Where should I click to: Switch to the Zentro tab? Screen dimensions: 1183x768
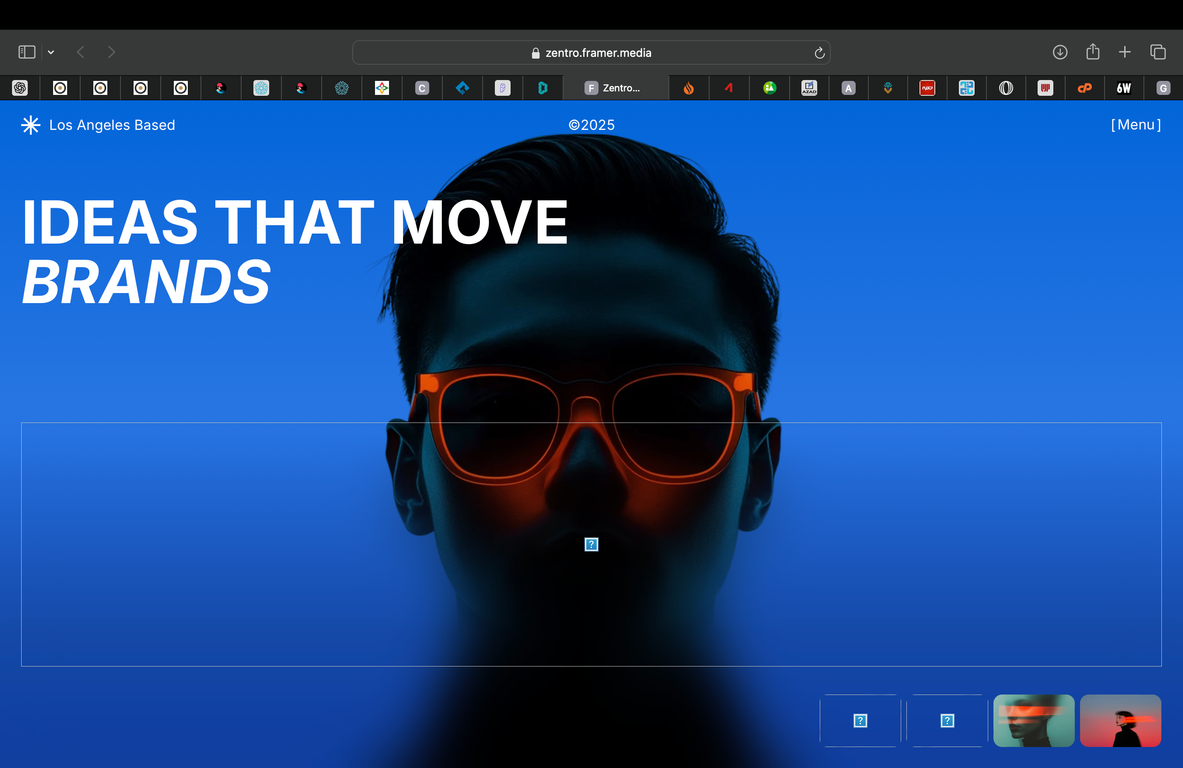click(x=615, y=88)
